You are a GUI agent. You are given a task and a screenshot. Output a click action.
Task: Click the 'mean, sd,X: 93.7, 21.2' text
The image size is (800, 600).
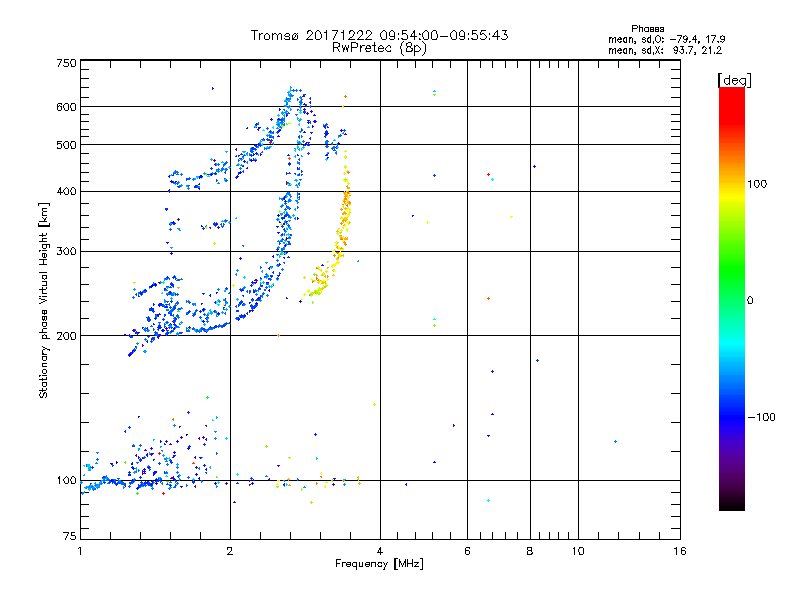click(x=665, y=50)
